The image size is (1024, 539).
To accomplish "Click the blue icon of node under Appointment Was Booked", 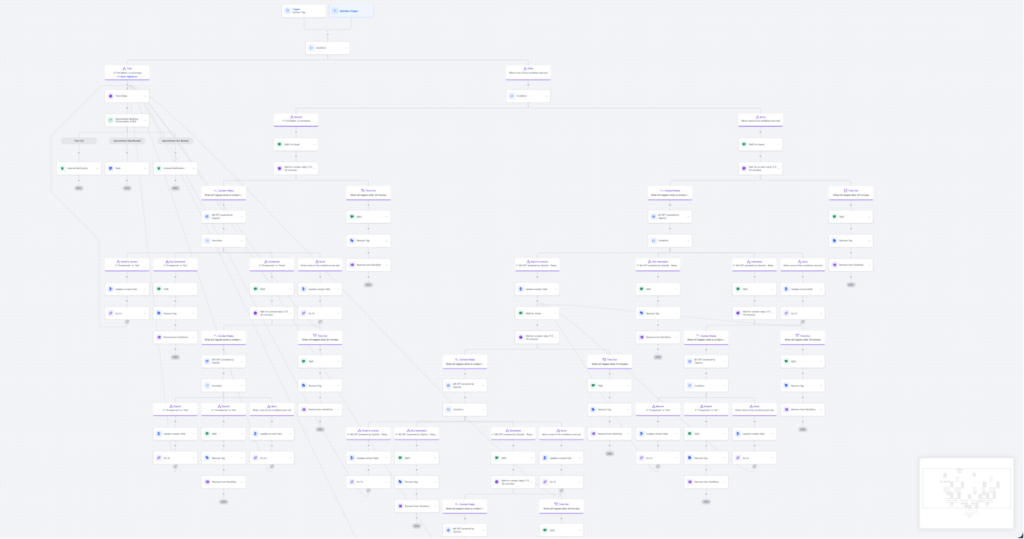I will [111, 168].
